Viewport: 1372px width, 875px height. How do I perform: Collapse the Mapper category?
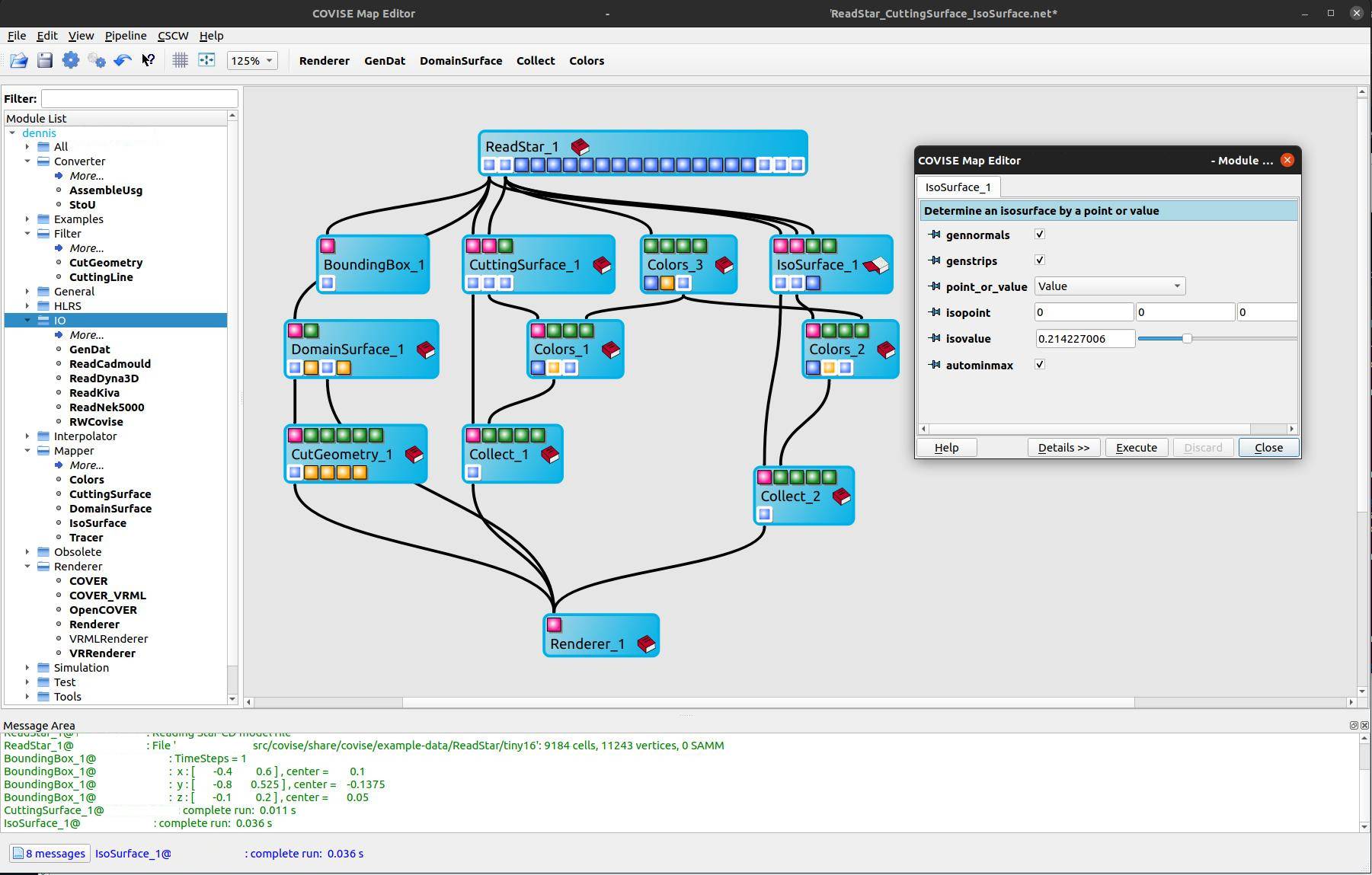click(x=27, y=451)
